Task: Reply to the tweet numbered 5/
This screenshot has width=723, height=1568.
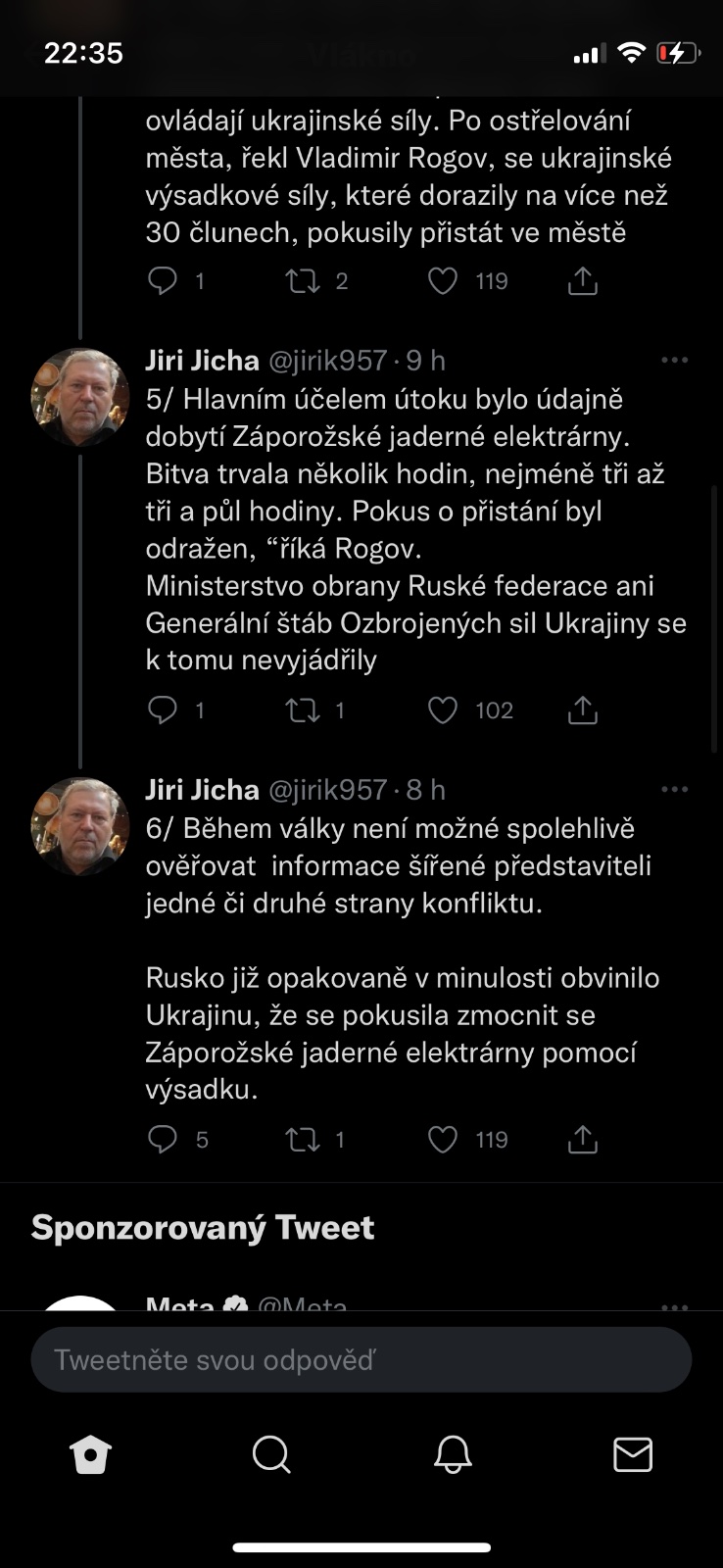Action: coord(162,710)
